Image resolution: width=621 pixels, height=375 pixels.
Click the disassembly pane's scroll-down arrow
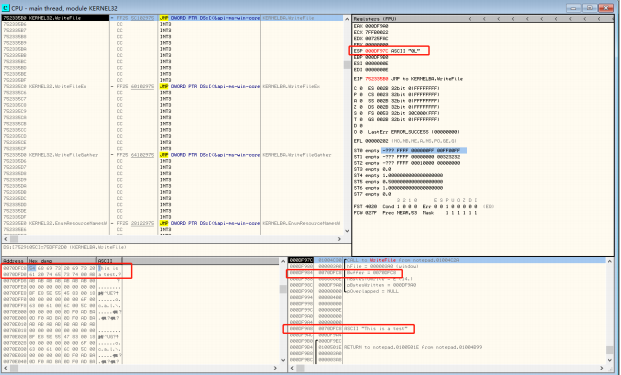pyautogui.click(x=347, y=231)
